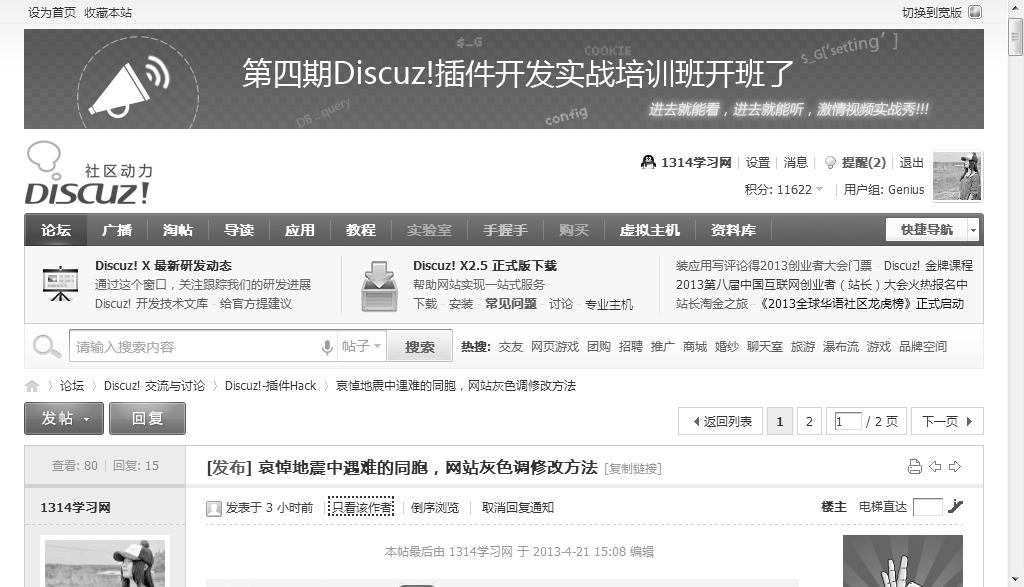This screenshot has height=587, width=1024.
Task: Click the peace-hand image thumbnail in post
Action: [903, 561]
